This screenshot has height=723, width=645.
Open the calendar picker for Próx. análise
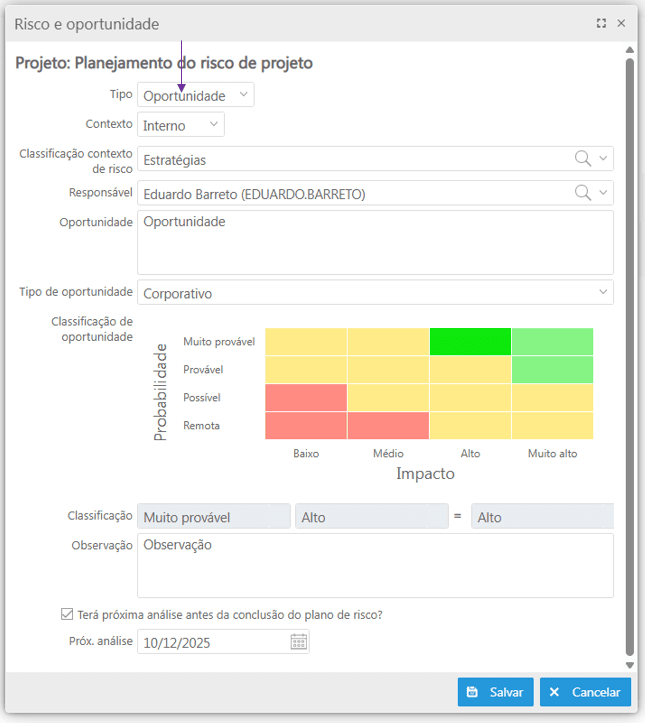pyautogui.click(x=298, y=642)
